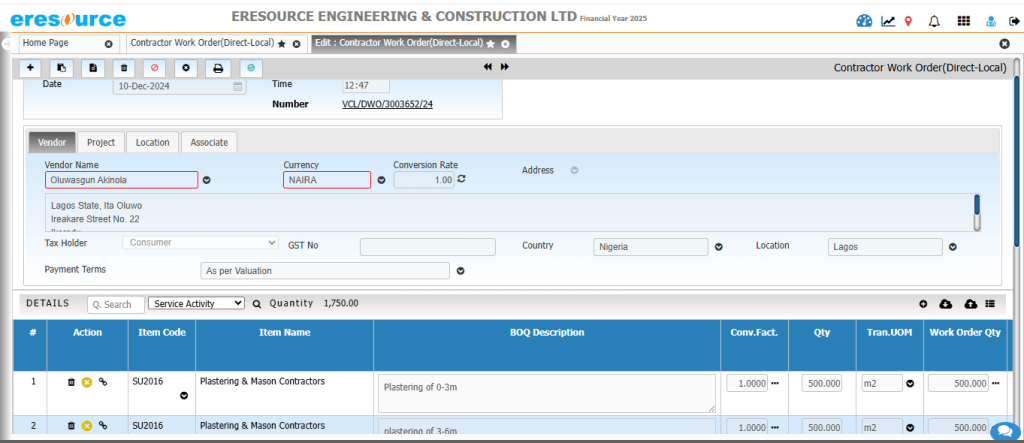1024x443 pixels.
Task: Open Payment Terms dropdown arrow
Action: point(460,271)
